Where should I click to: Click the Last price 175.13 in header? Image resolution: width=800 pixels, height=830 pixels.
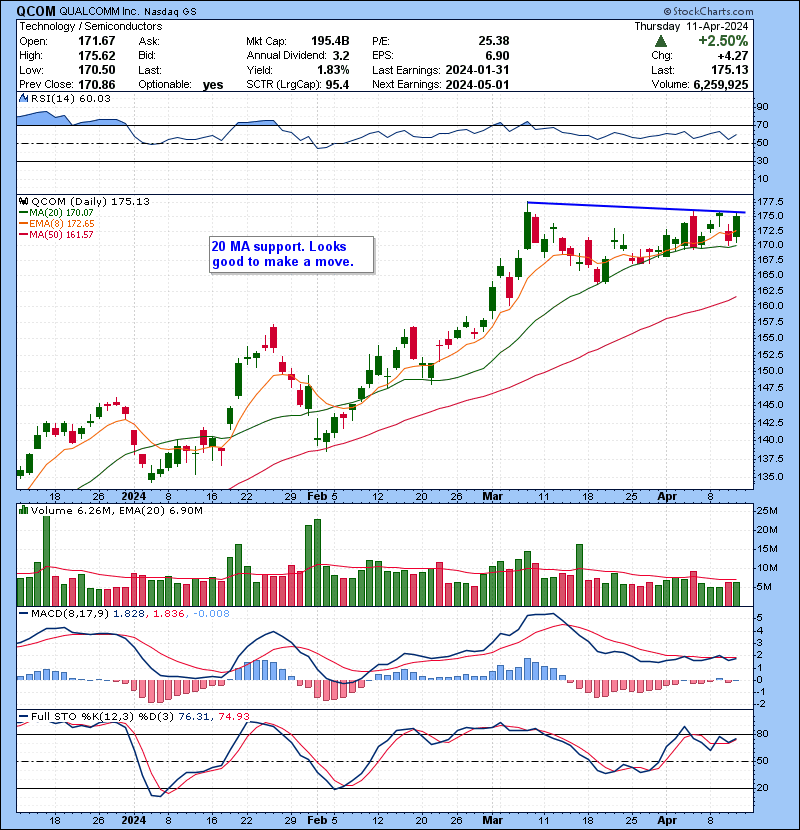click(730, 70)
